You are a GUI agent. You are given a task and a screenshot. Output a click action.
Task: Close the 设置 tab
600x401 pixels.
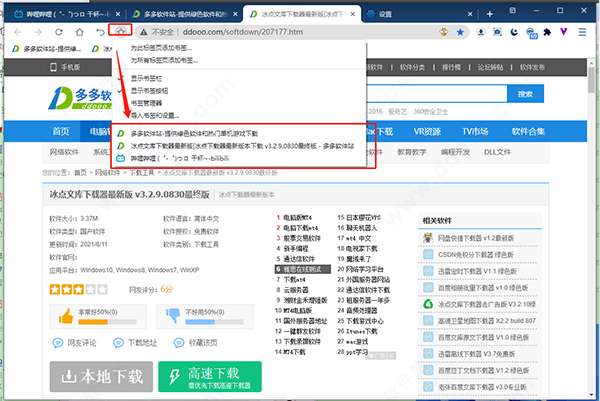point(470,14)
